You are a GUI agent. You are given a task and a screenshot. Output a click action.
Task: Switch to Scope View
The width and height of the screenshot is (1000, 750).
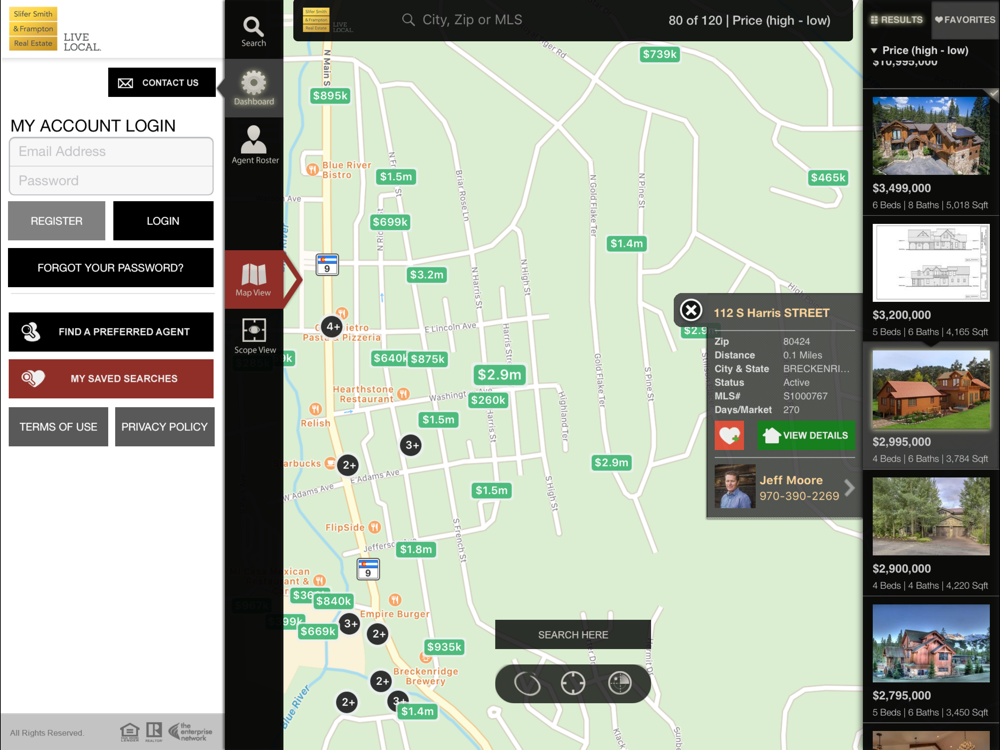pyautogui.click(x=254, y=336)
